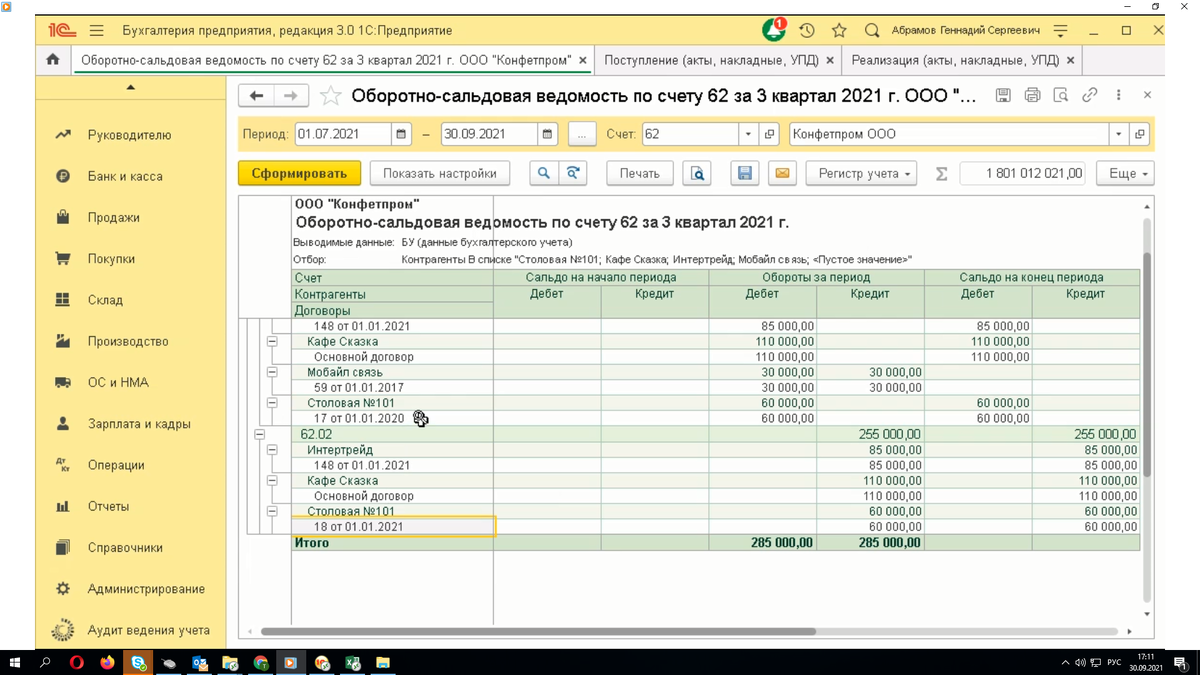Viewport: 1200px width, 675px height.
Task: Select the 18 от 01.01.2021 row
Action: click(x=392, y=527)
